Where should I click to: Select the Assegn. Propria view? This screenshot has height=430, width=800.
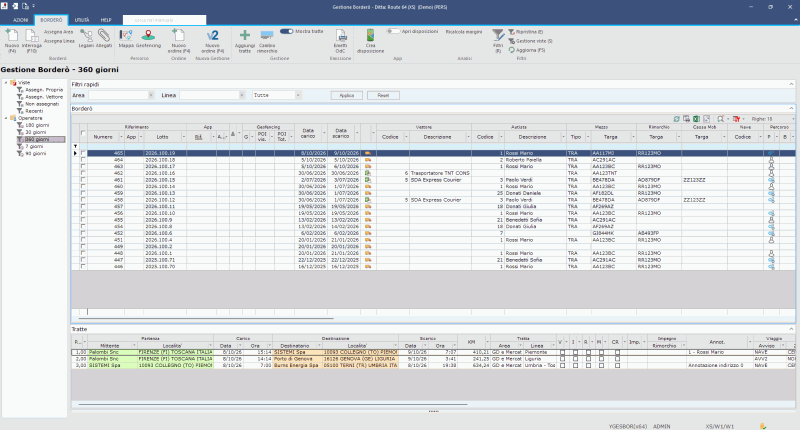[44, 89]
